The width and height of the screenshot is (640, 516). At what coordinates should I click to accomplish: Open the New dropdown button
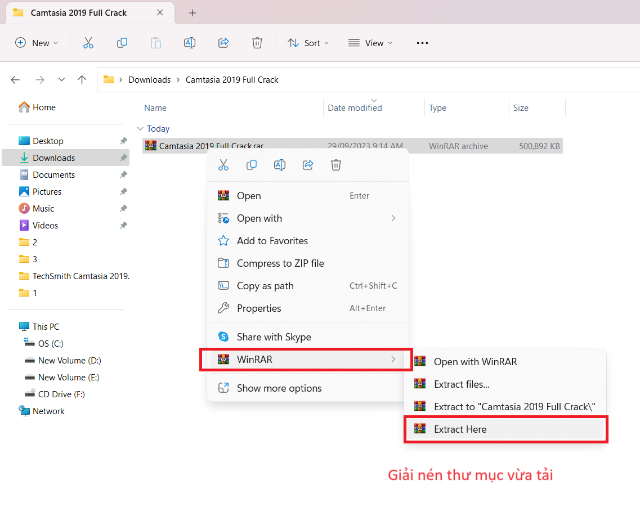pyautogui.click(x=37, y=43)
